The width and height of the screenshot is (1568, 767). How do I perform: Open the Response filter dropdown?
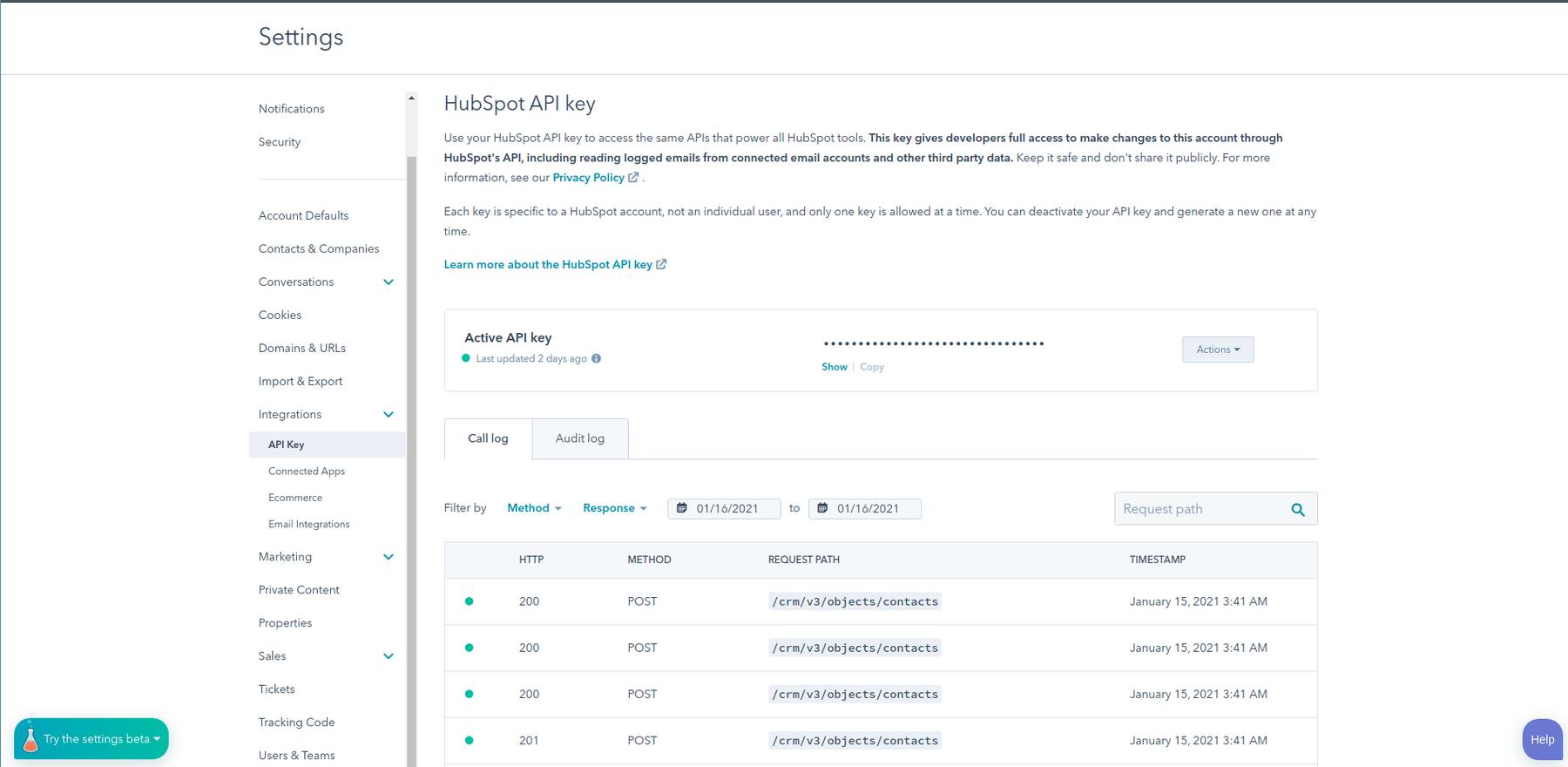click(615, 508)
